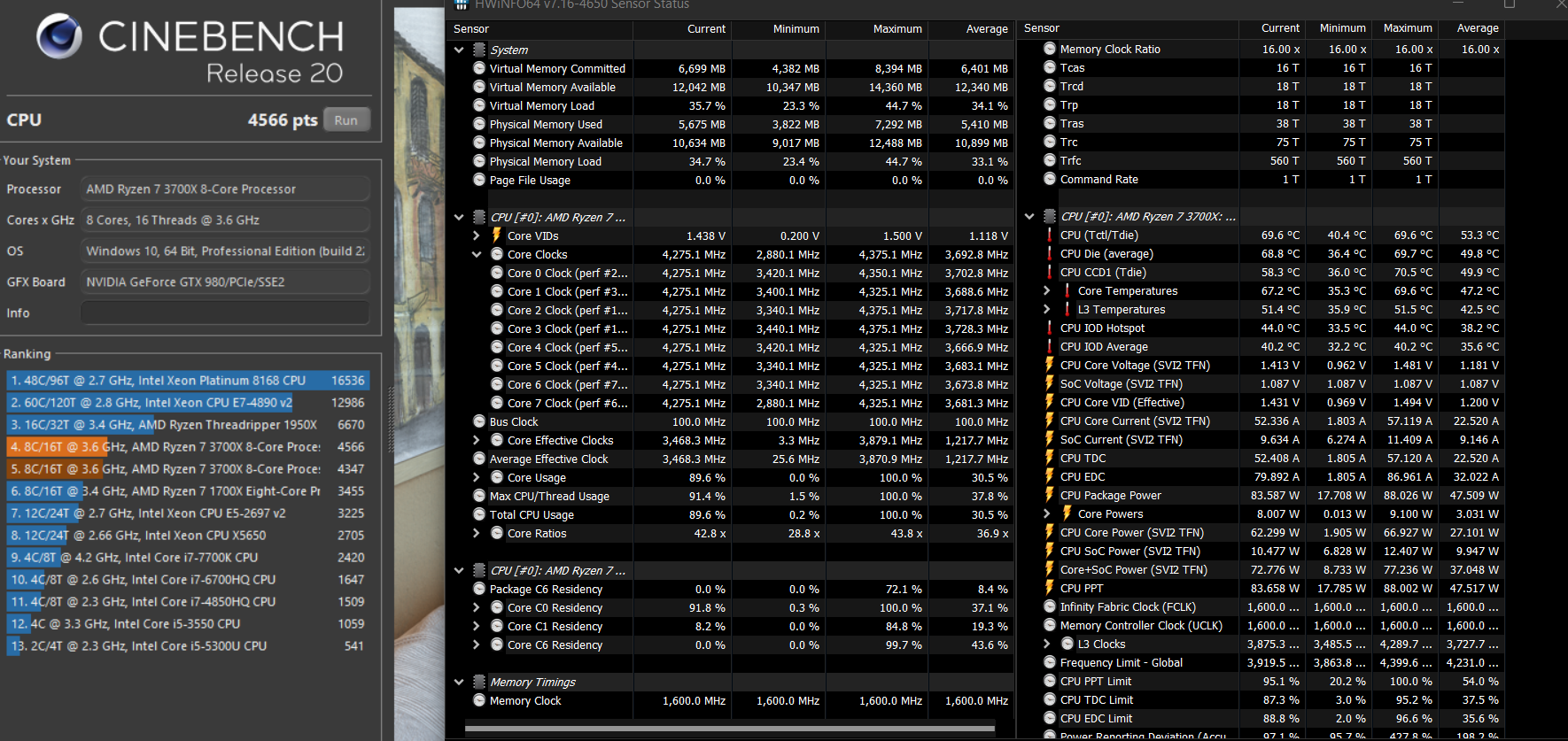Collapse the System sensor group
This screenshot has width=1568, height=741.
click(459, 50)
